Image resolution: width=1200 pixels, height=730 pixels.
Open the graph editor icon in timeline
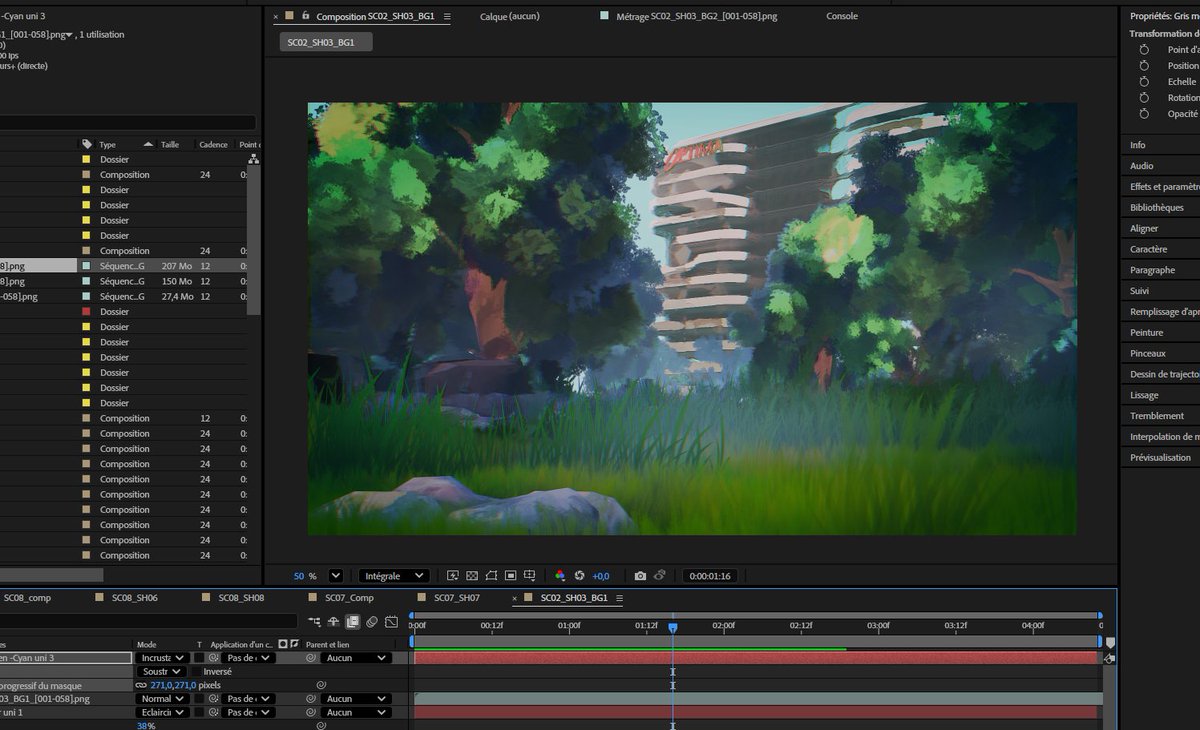coord(391,622)
